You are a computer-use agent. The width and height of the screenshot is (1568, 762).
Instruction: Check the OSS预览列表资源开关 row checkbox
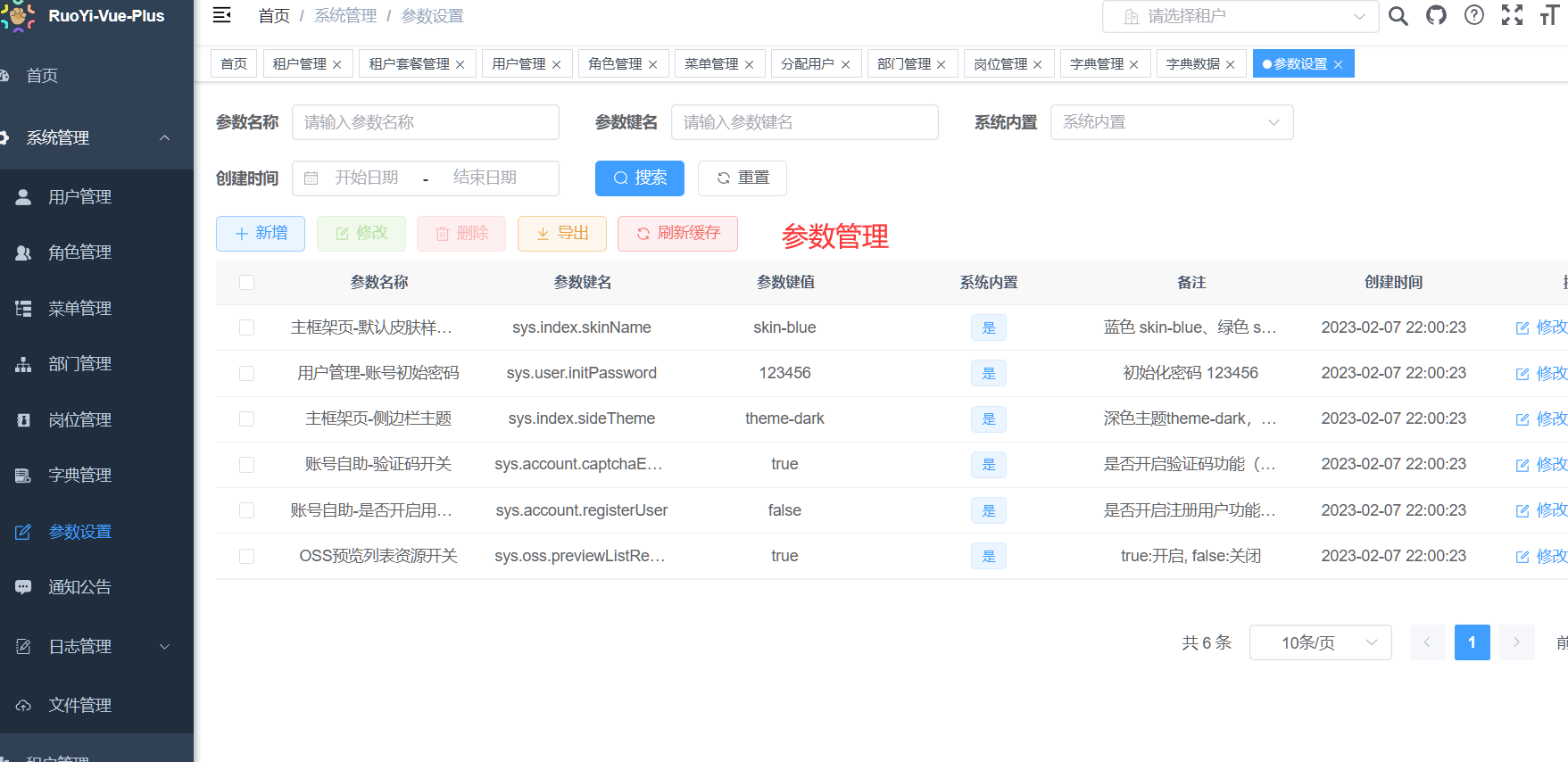[x=247, y=556]
